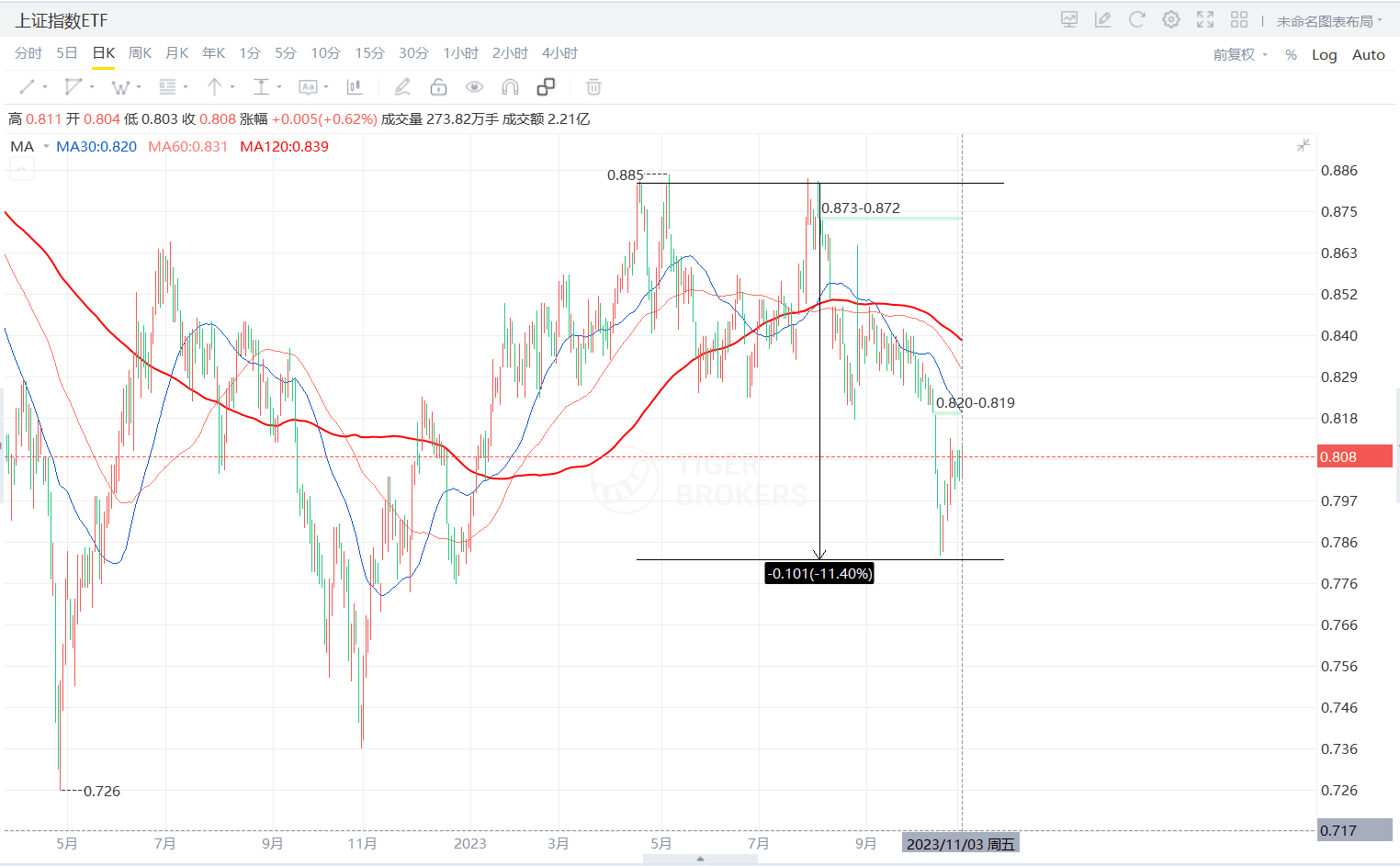Click the 2023/11/03 周五 date marker
This screenshot has width=1400, height=866.
(961, 844)
